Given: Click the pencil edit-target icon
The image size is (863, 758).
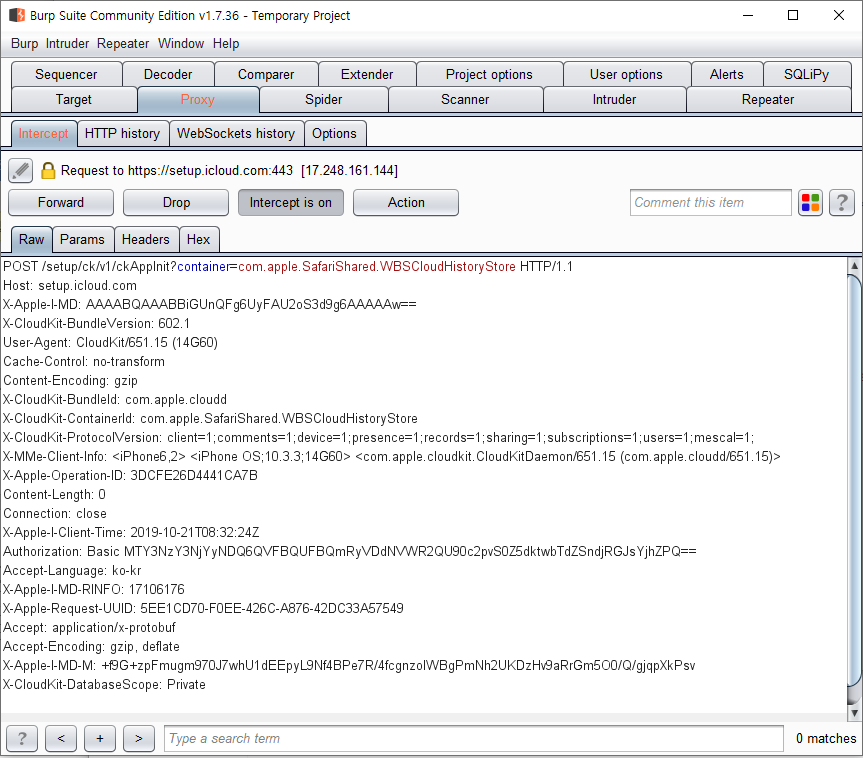Looking at the screenshot, I should (x=21, y=171).
